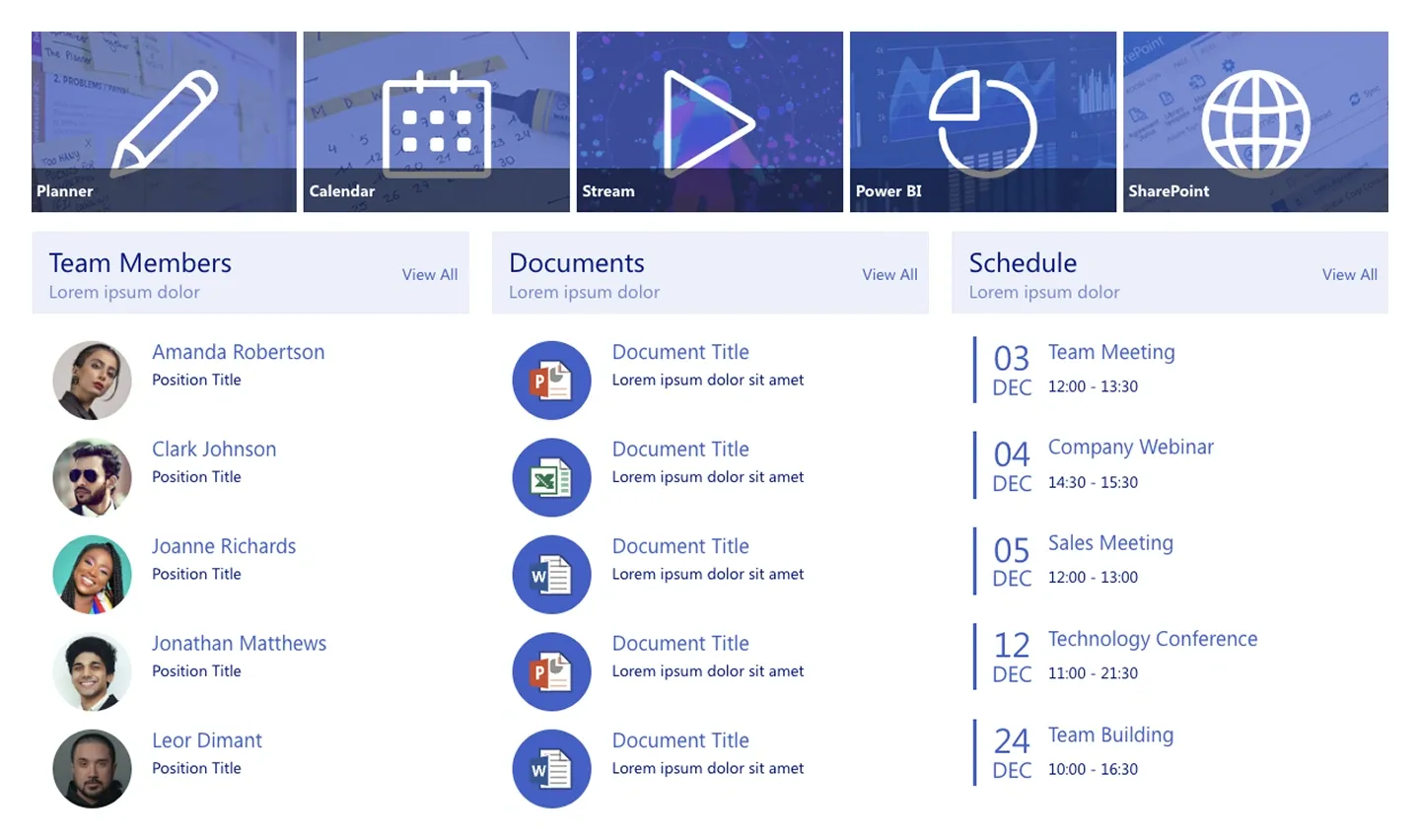Open the last Word document icon
Viewport: 1420px width, 840px height.
point(551,769)
